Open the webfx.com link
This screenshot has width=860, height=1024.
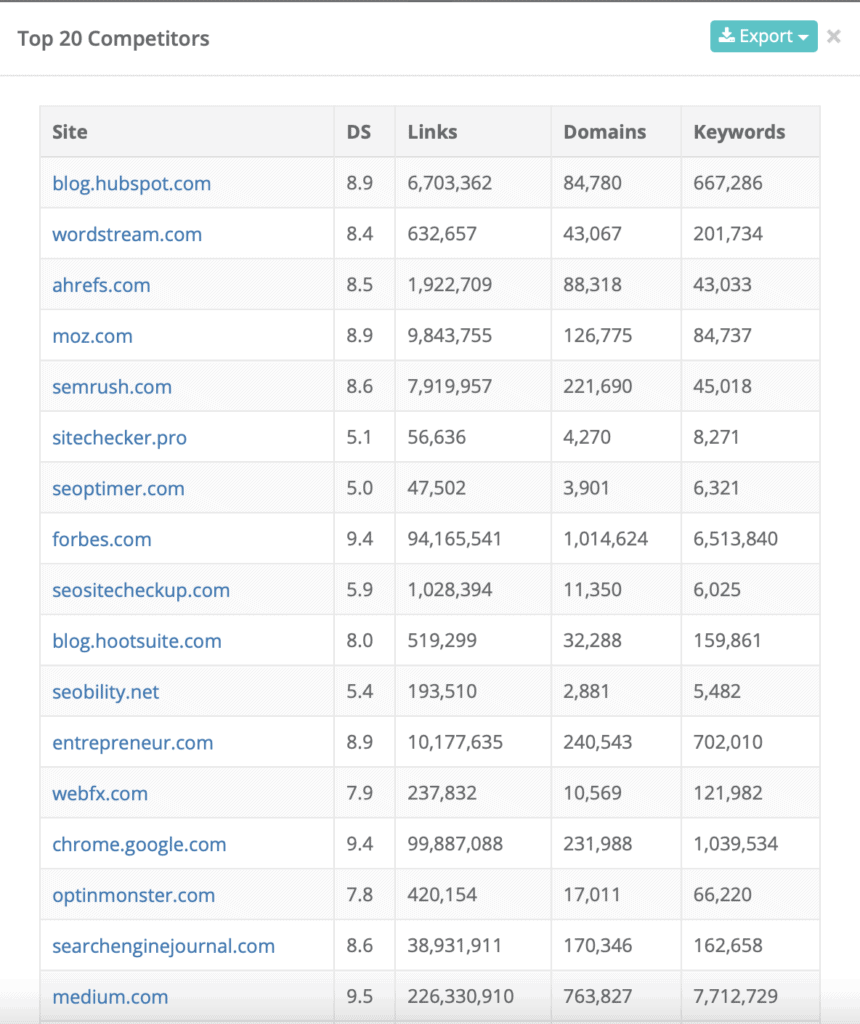(100, 794)
